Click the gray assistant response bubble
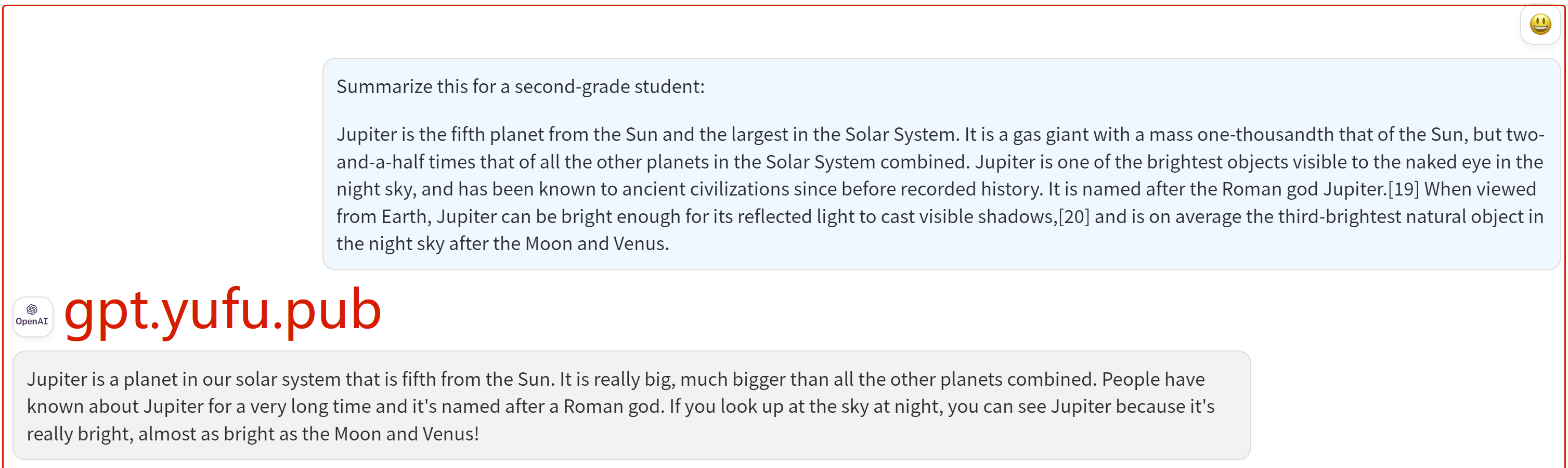The height and width of the screenshot is (468, 1568). [x=631, y=405]
